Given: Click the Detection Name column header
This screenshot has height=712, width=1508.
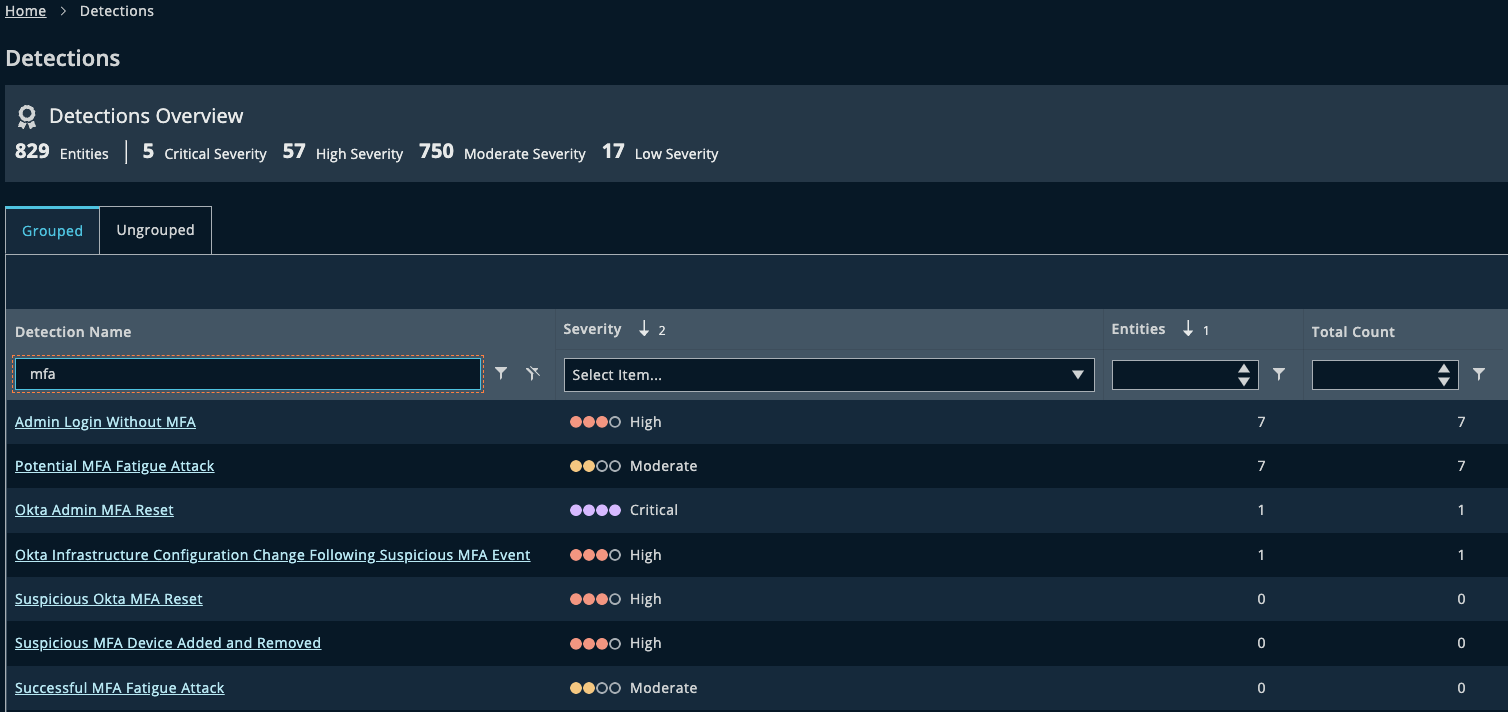Looking at the screenshot, I should (x=73, y=332).
